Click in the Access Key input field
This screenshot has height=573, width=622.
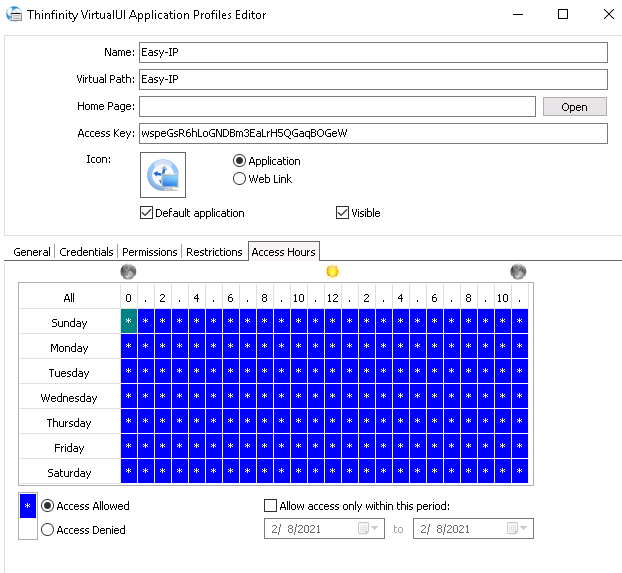click(x=373, y=133)
